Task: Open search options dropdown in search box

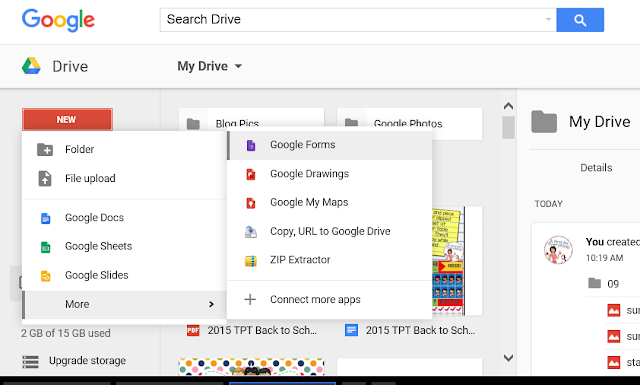Action: [x=548, y=19]
